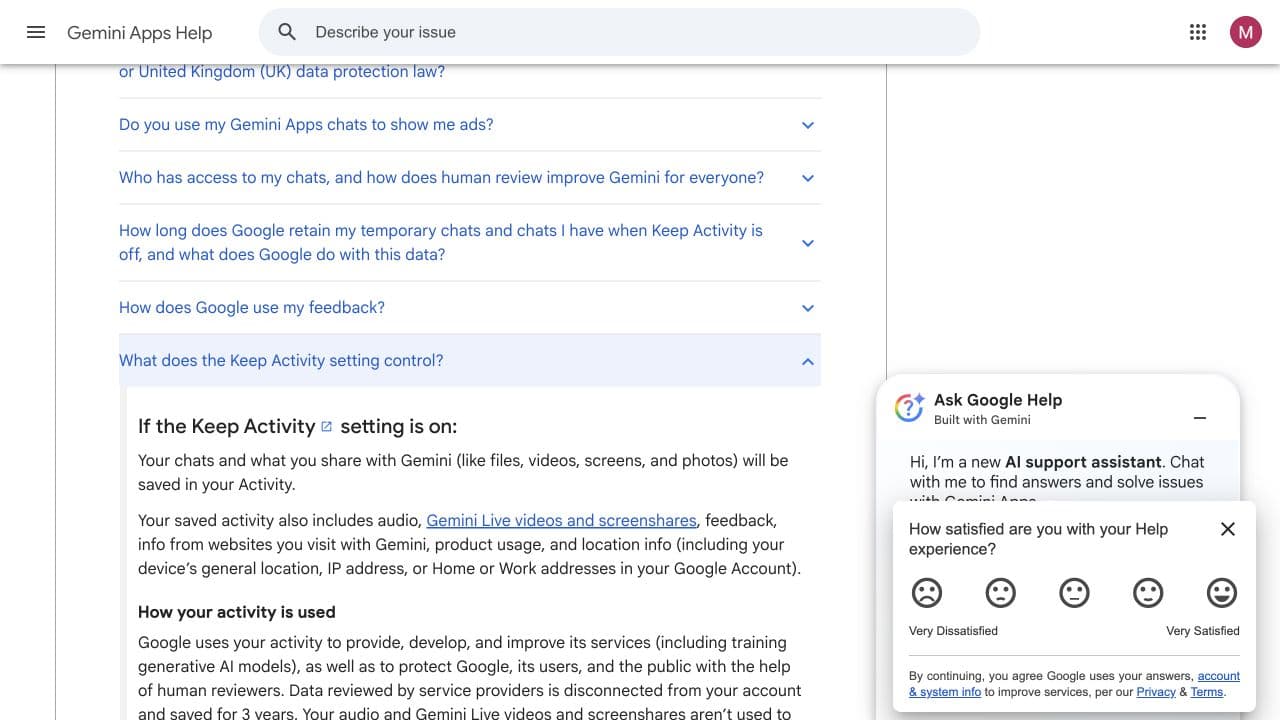Image resolution: width=1280 pixels, height=720 pixels.
Task: Click 'What does the Keep Activity setting control?'
Action: tap(281, 361)
